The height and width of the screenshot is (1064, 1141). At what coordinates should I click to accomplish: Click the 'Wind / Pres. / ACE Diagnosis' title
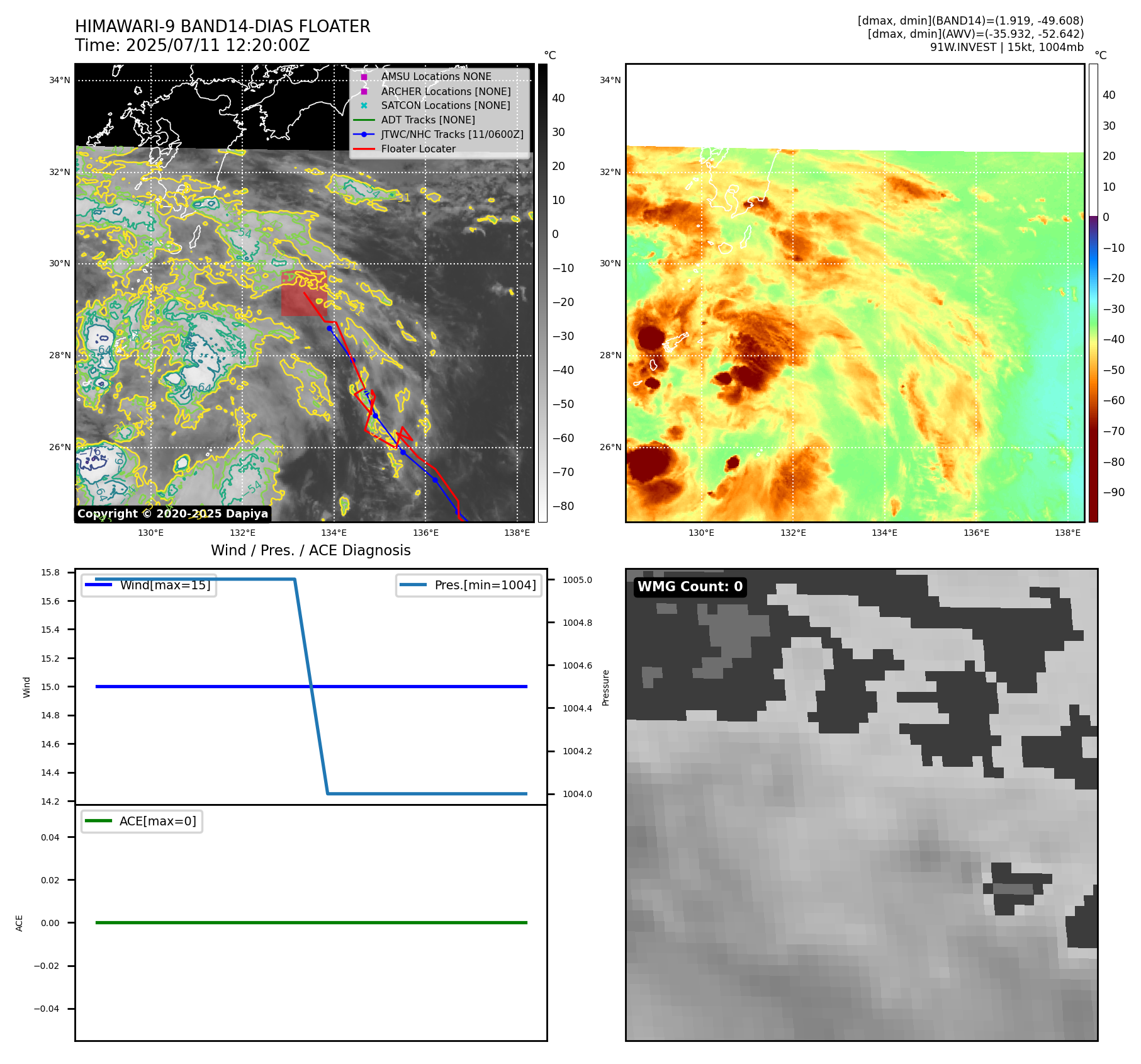click(311, 550)
